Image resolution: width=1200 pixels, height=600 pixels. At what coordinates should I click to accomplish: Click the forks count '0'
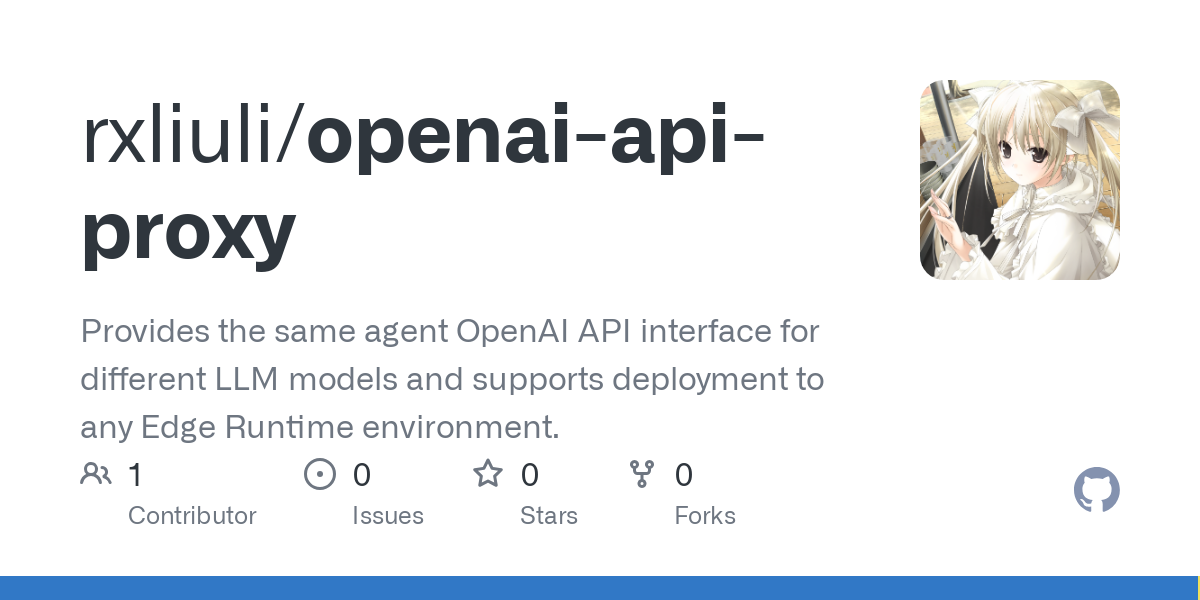click(x=684, y=475)
